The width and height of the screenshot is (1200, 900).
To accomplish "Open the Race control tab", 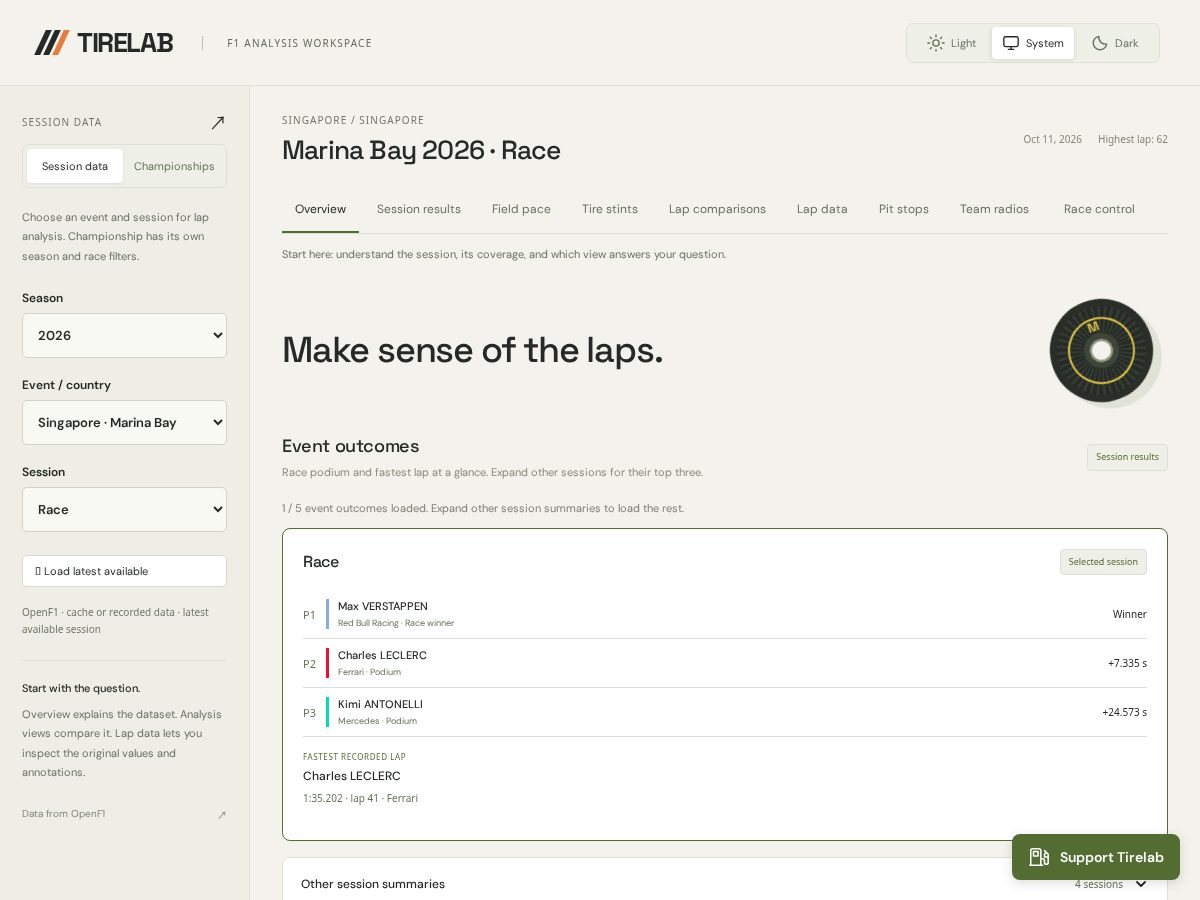I will click(x=1099, y=209).
